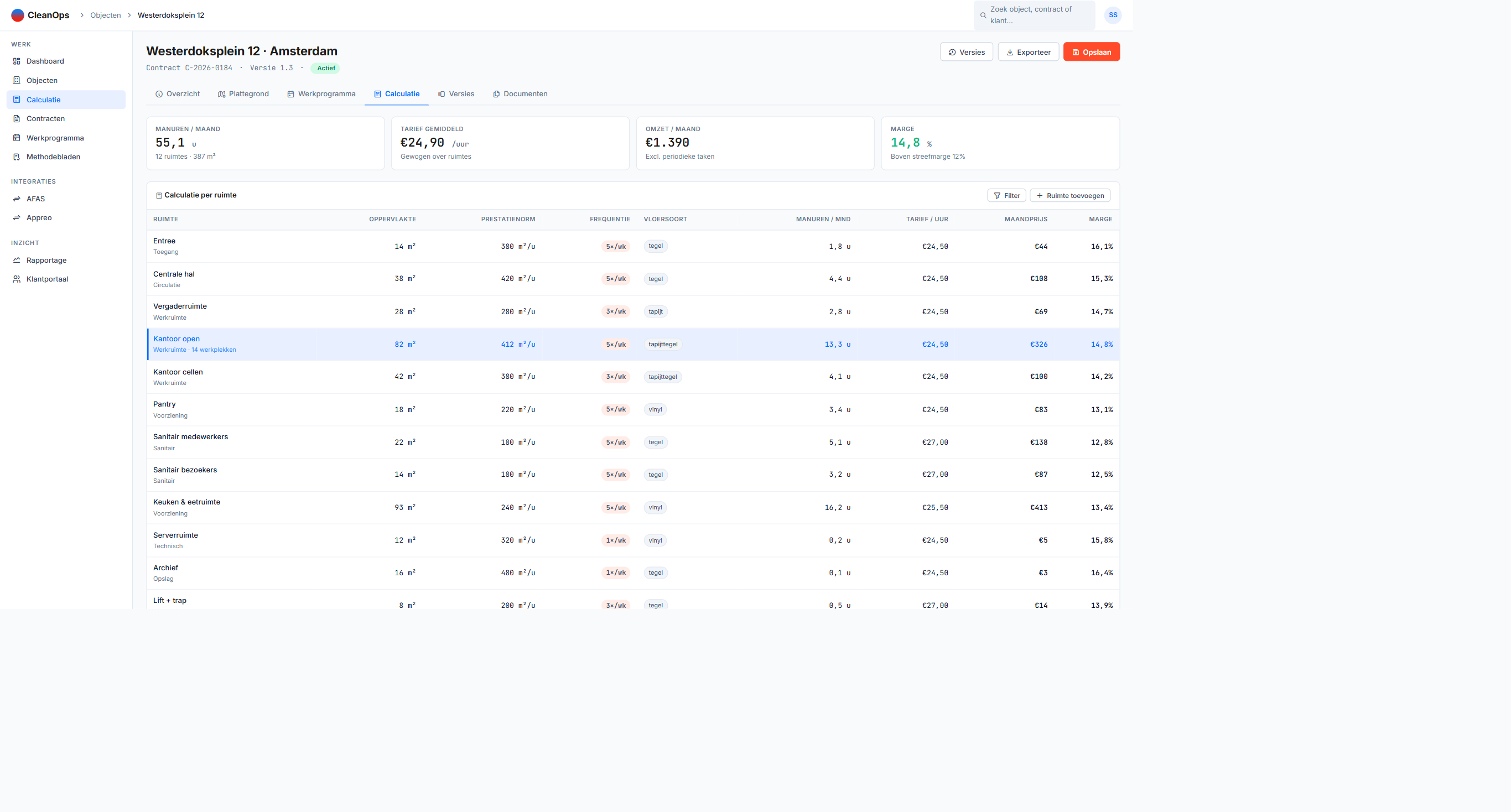Switch to the Documenten tab
Screen dimensions: 1511x812
coord(520,94)
